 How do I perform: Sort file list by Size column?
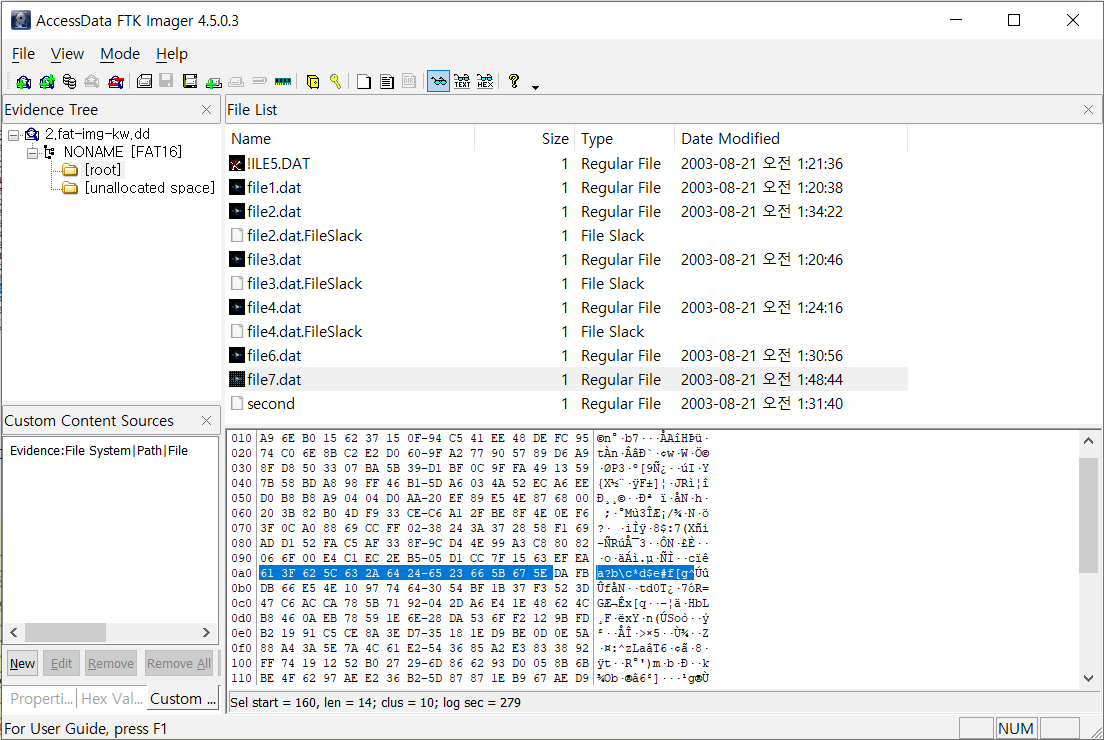(x=525, y=139)
